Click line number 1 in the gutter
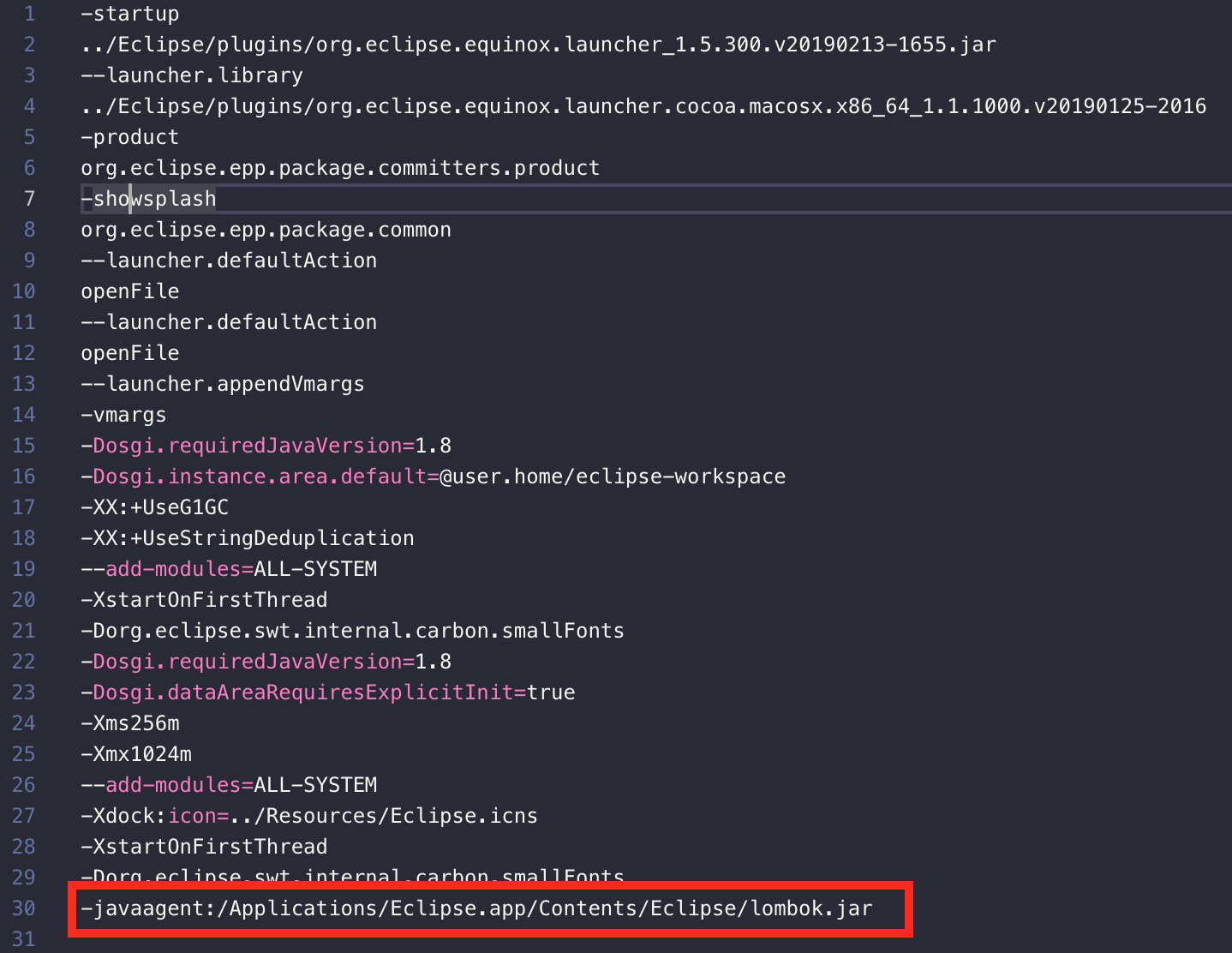The image size is (1232, 953). pyautogui.click(x=29, y=14)
